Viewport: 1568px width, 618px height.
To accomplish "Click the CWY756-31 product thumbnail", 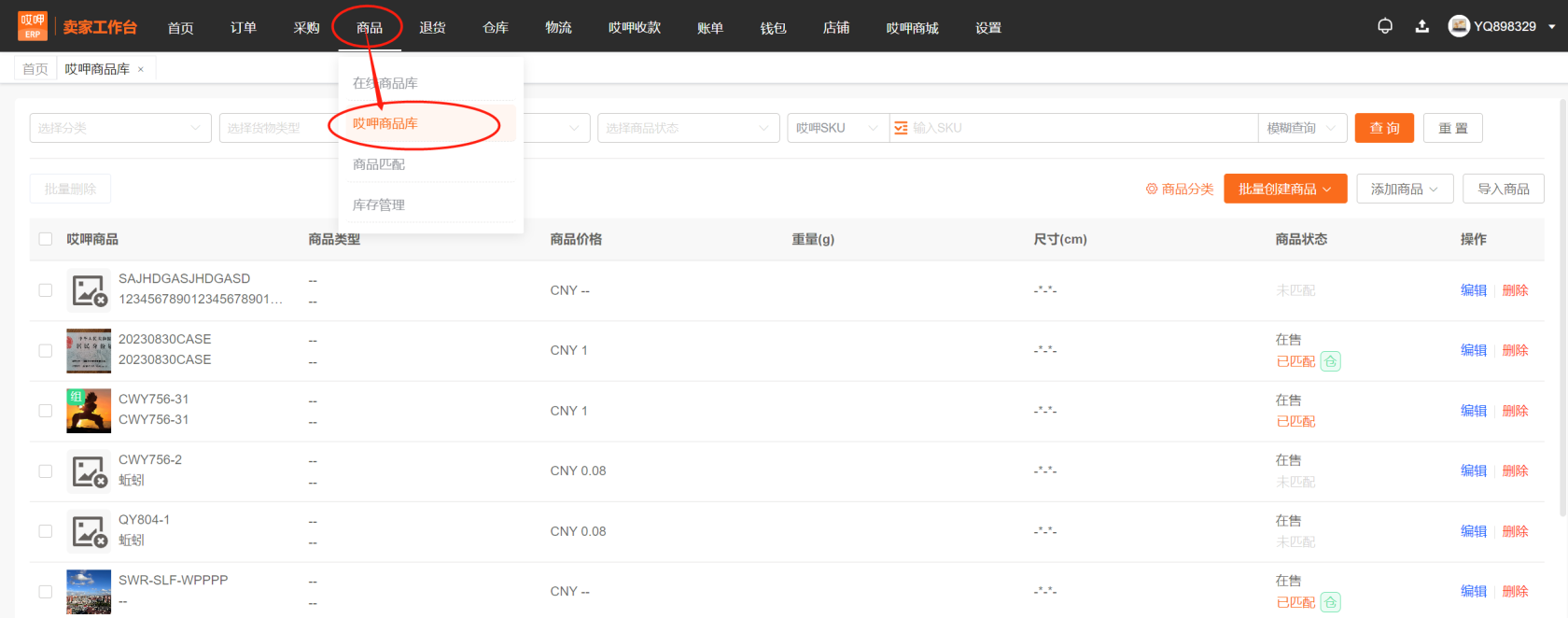I will (x=89, y=411).
